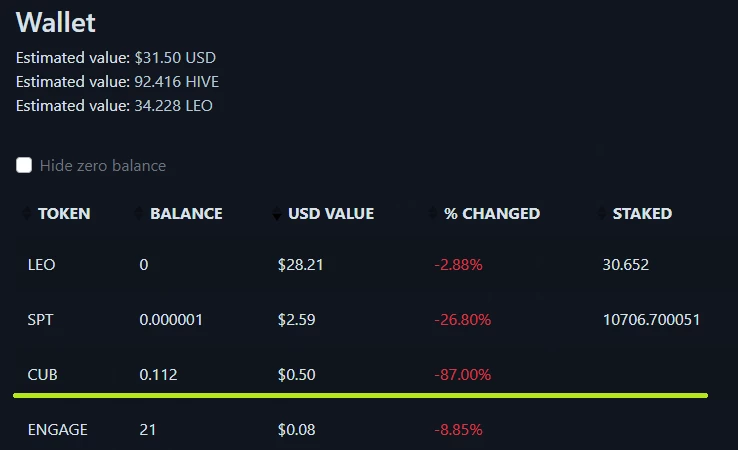Select the CUB token row
Viewport: 738px width, 450px height.
361,375
